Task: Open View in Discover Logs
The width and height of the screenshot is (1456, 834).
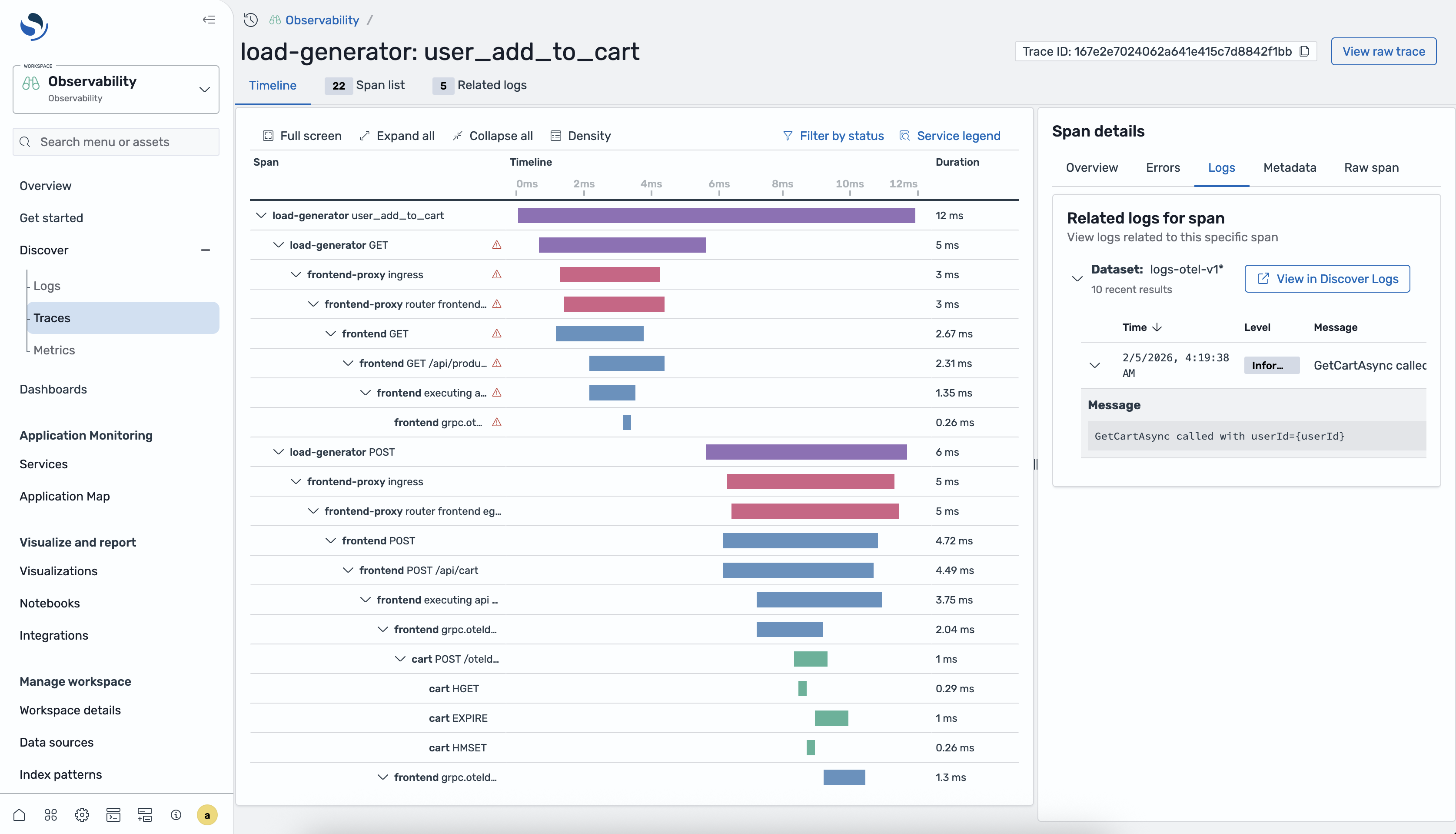Action: 1327,278
